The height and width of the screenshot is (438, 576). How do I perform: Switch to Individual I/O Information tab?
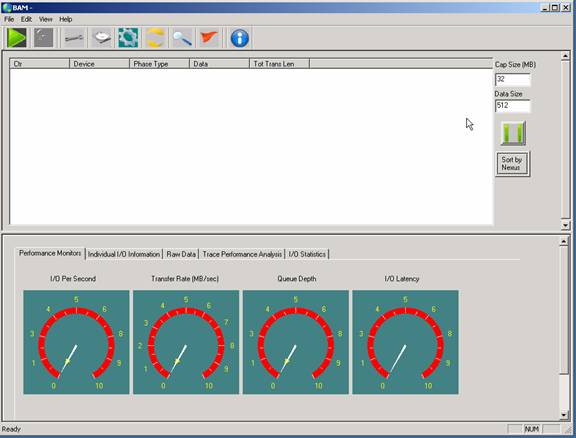(124, 254)
